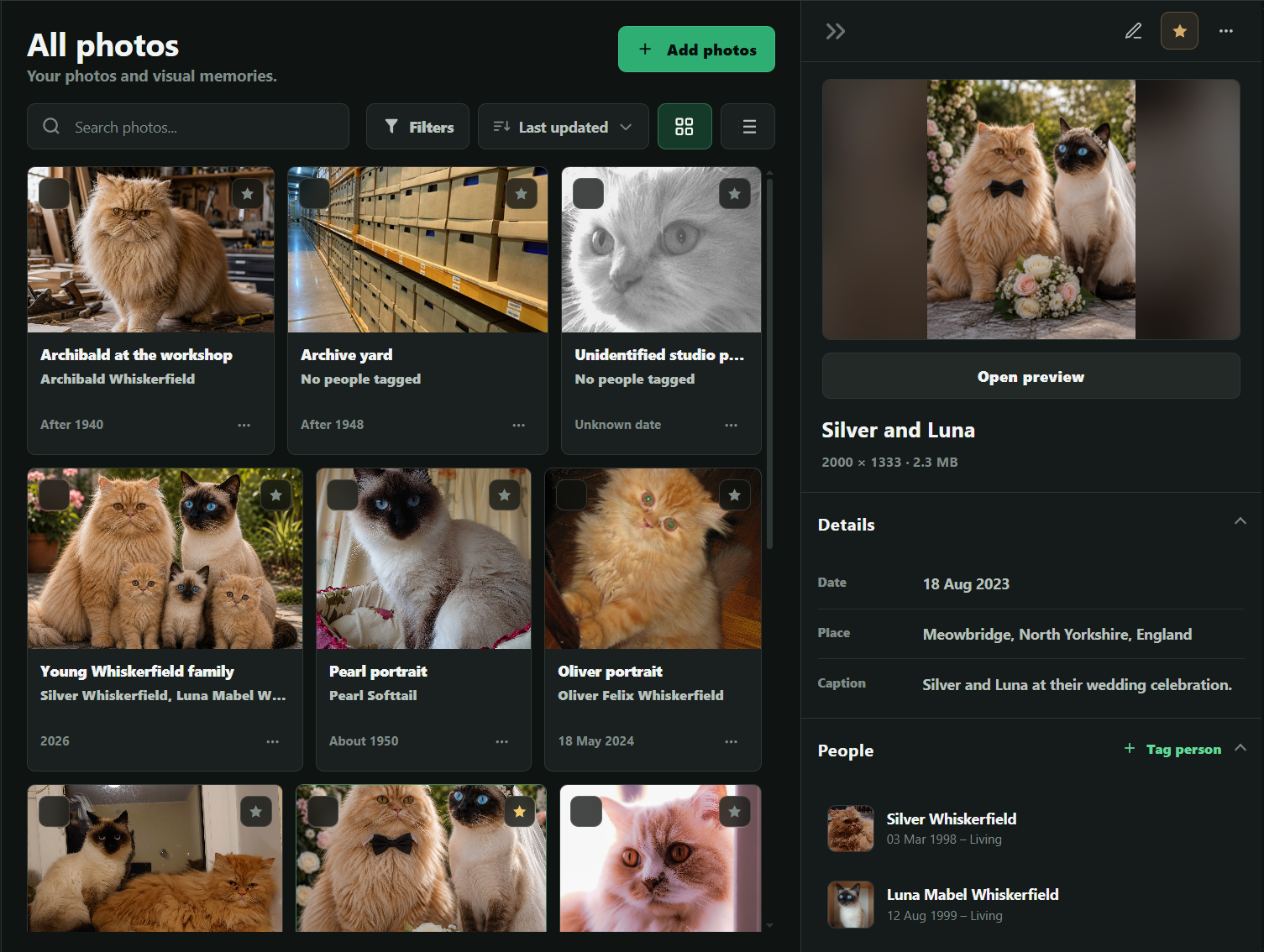Tick the Pearl portrait selection checkbox
This screenshot has height=952, width=1264.
[344, 495]
